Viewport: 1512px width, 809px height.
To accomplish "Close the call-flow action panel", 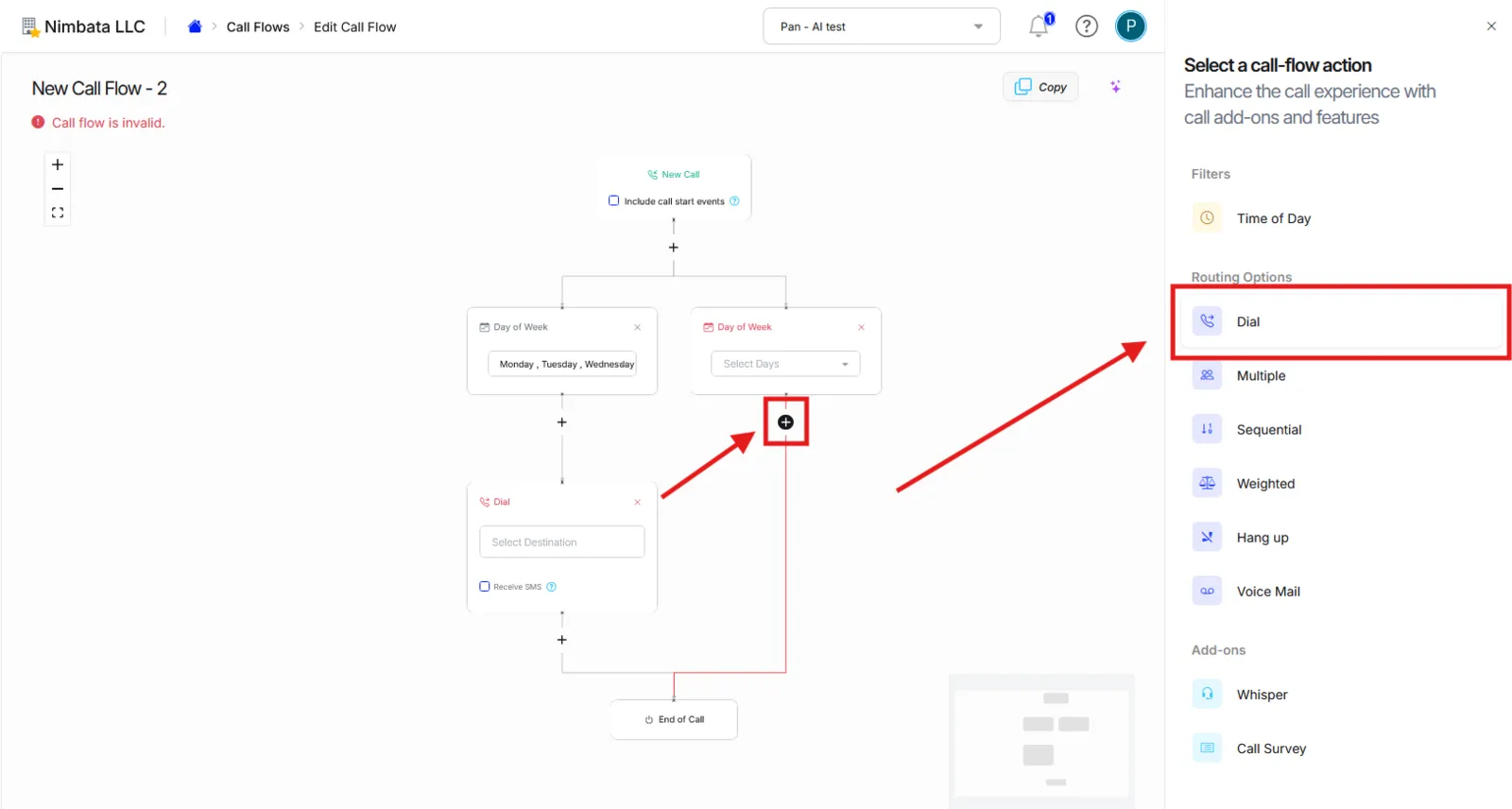I will (x=1491, y=26).
